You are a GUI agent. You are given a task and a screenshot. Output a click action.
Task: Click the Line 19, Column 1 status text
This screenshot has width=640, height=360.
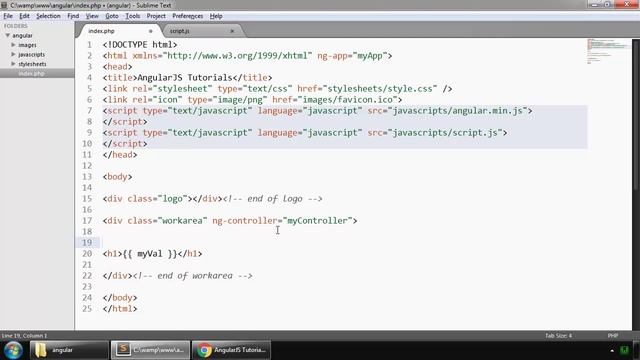point(24,336)
